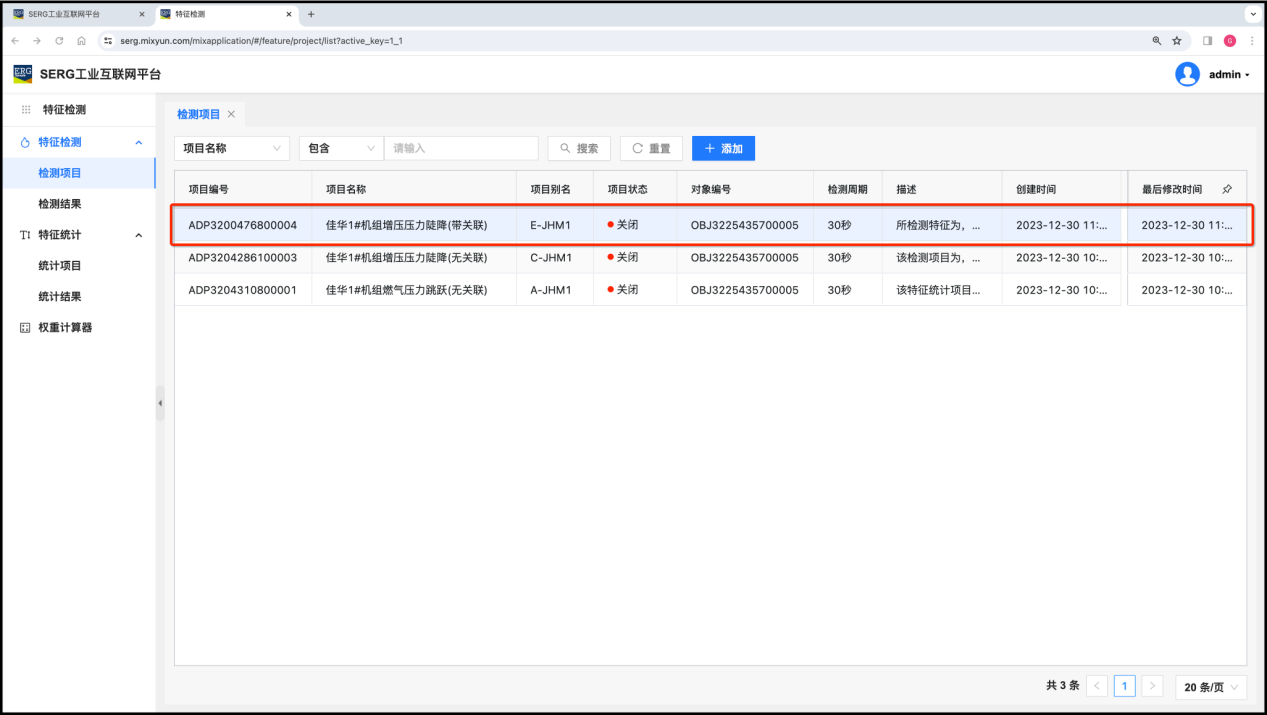The width and height of the screenshot is (1267, 715).
Task: Click the SERG platform logo
Action: click(22, 74)
